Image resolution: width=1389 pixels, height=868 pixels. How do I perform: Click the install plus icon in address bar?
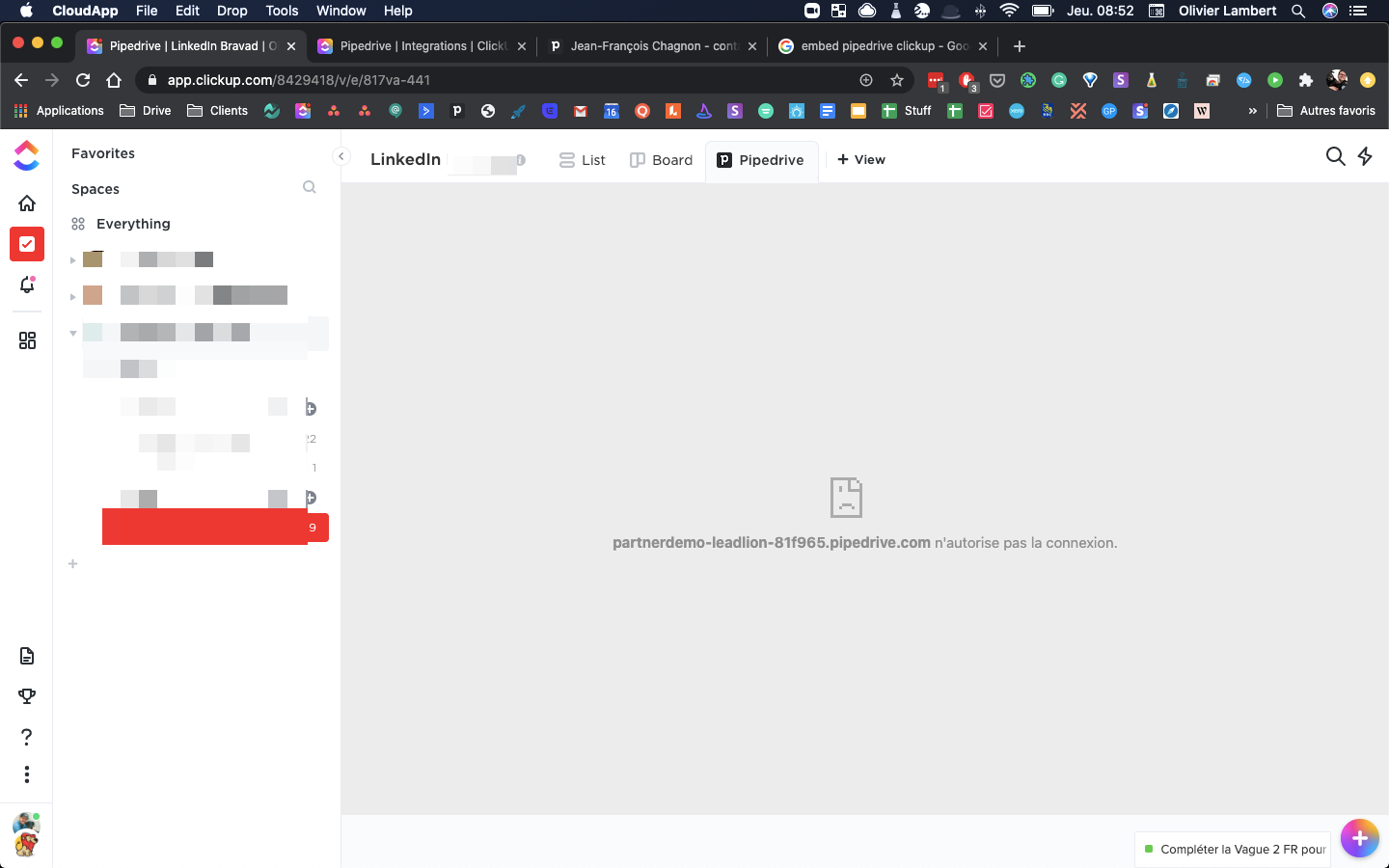[866, 80]
